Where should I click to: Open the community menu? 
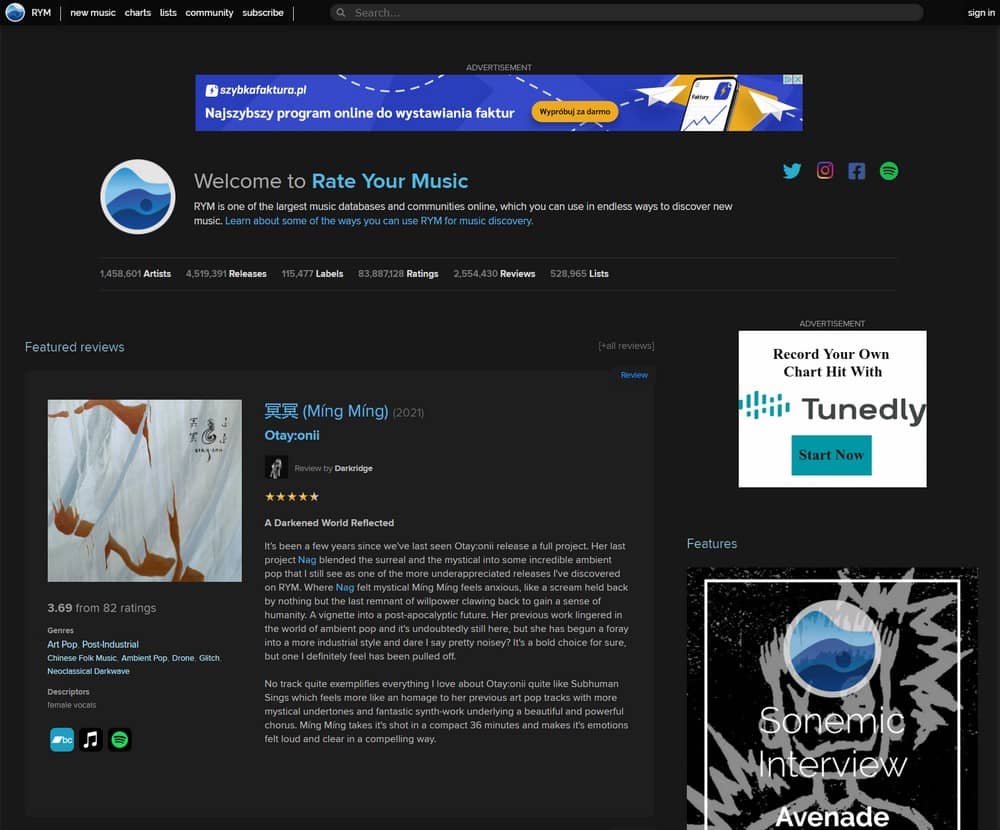(x=209, y=13)
